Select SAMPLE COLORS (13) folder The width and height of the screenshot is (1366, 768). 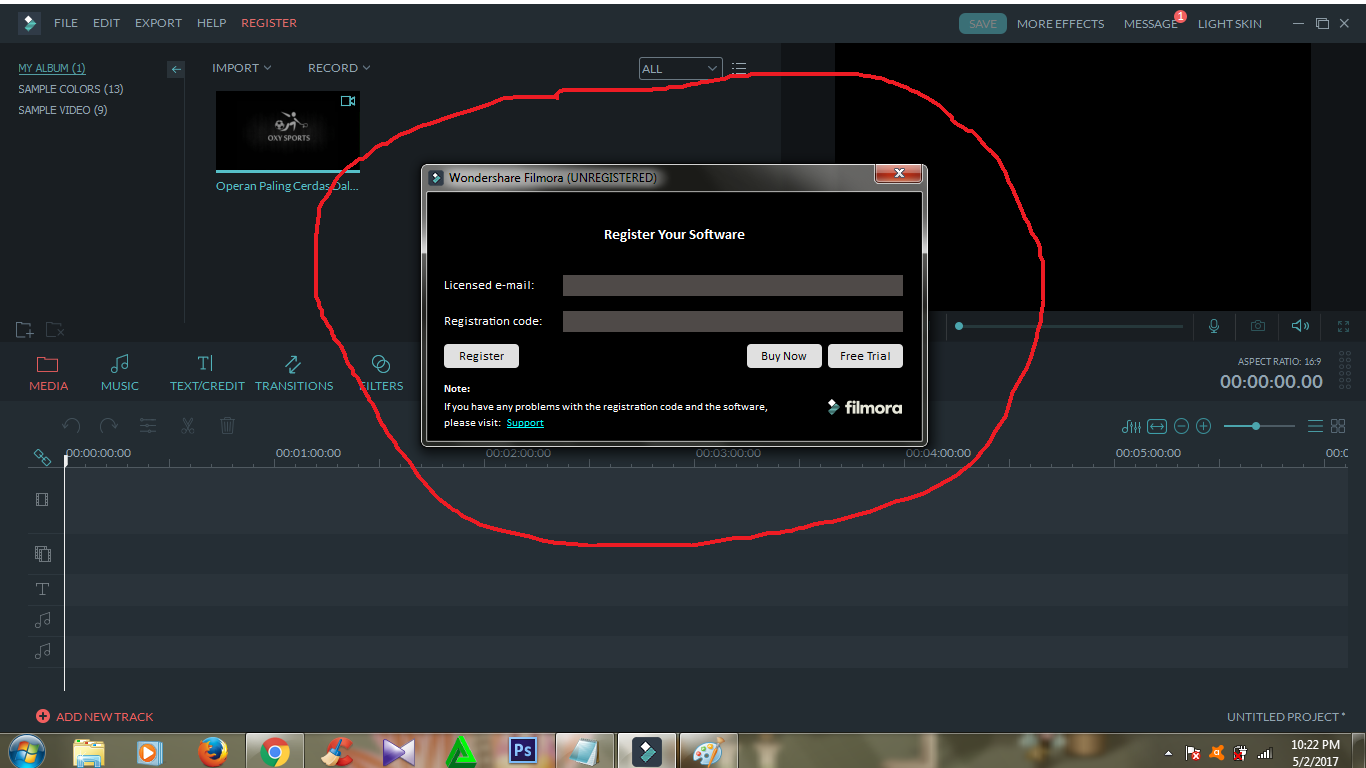pyautogui.click(x=71, y=89)
